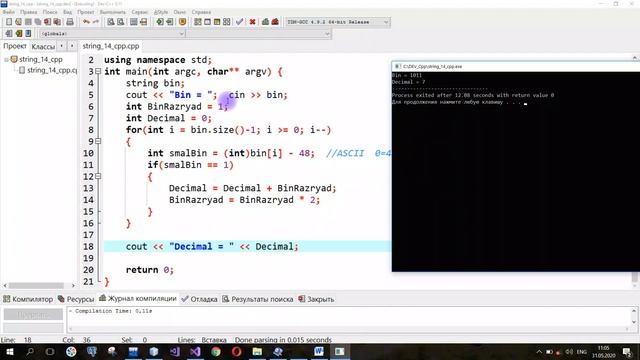The image size is (640, 360).
Task: Open Opera browser from the taskbar
Action: pos(237,351)
